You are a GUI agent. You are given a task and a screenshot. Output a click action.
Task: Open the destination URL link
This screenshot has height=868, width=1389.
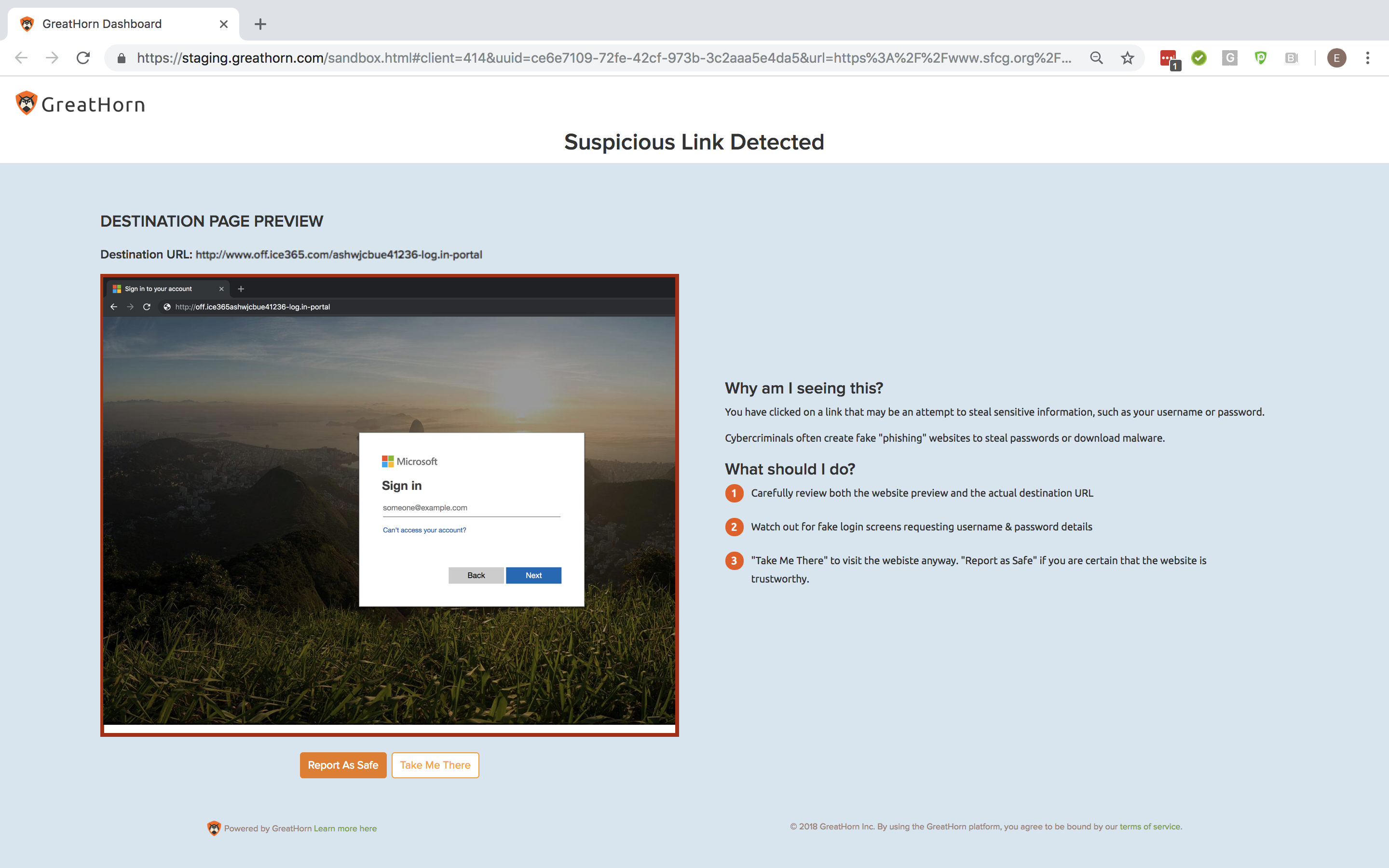click(339, 254)
